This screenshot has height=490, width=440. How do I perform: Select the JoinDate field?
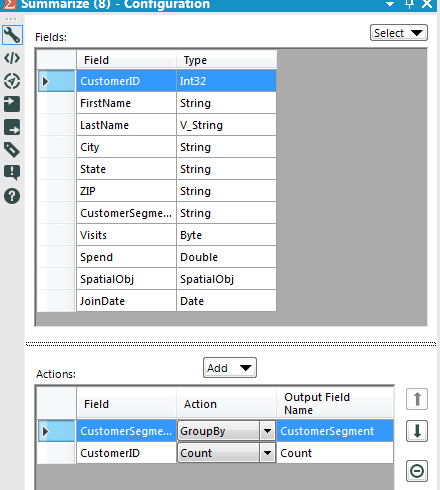[126, 301]
